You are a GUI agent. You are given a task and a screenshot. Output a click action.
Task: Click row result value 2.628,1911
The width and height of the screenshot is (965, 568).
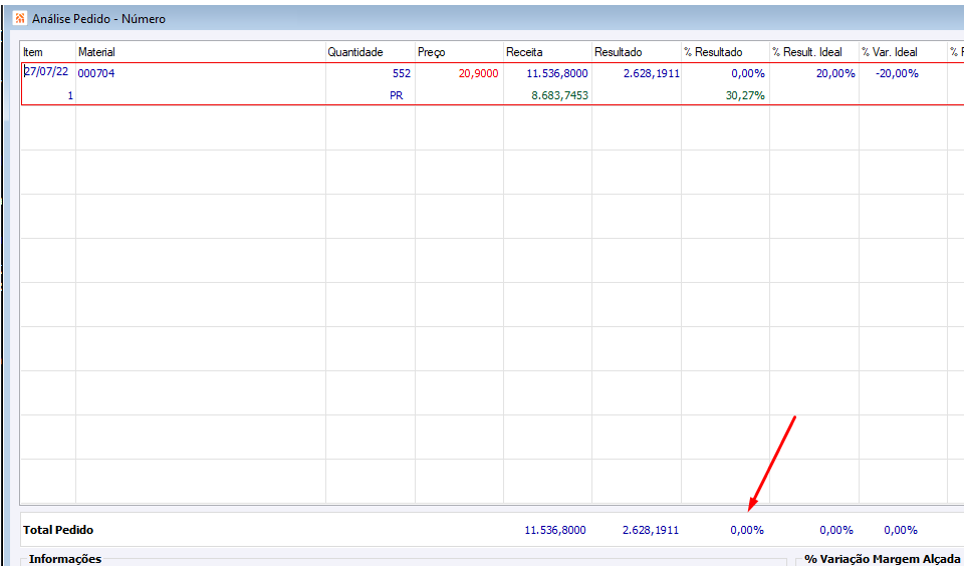click(651, 73)
